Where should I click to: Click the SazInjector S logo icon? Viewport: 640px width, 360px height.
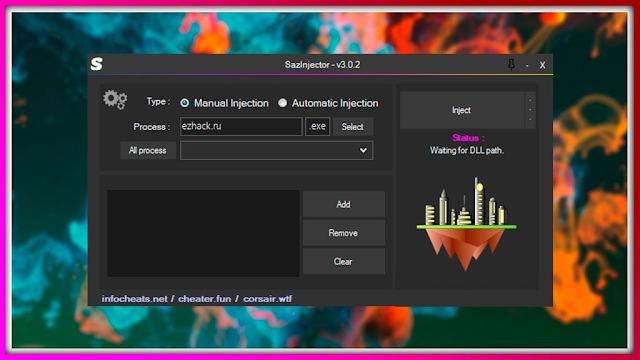[x=97, y=64]
